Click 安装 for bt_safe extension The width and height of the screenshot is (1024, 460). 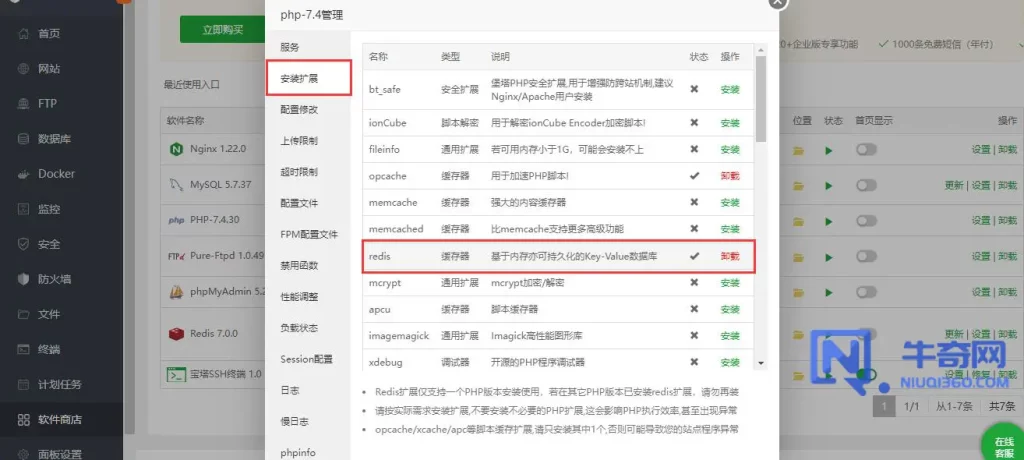coord(729,90)
